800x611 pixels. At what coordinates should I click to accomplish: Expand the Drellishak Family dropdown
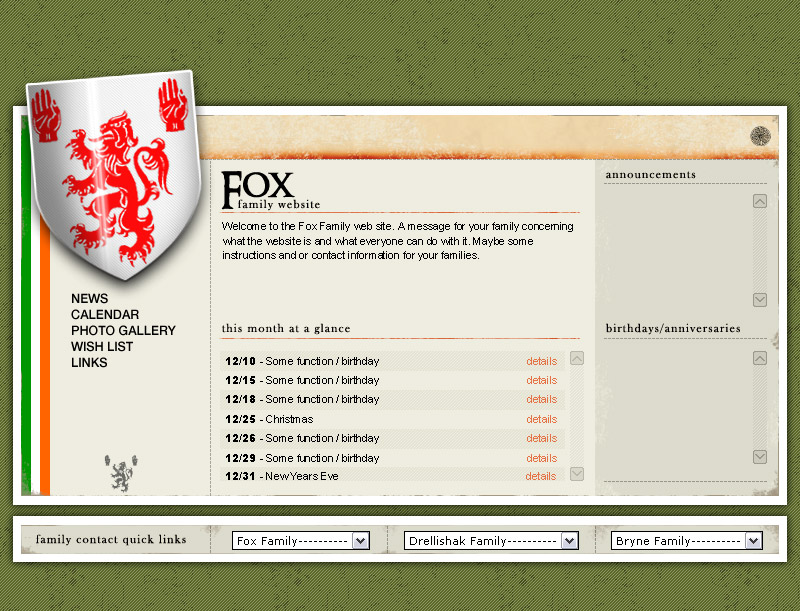tap(491, 541)
